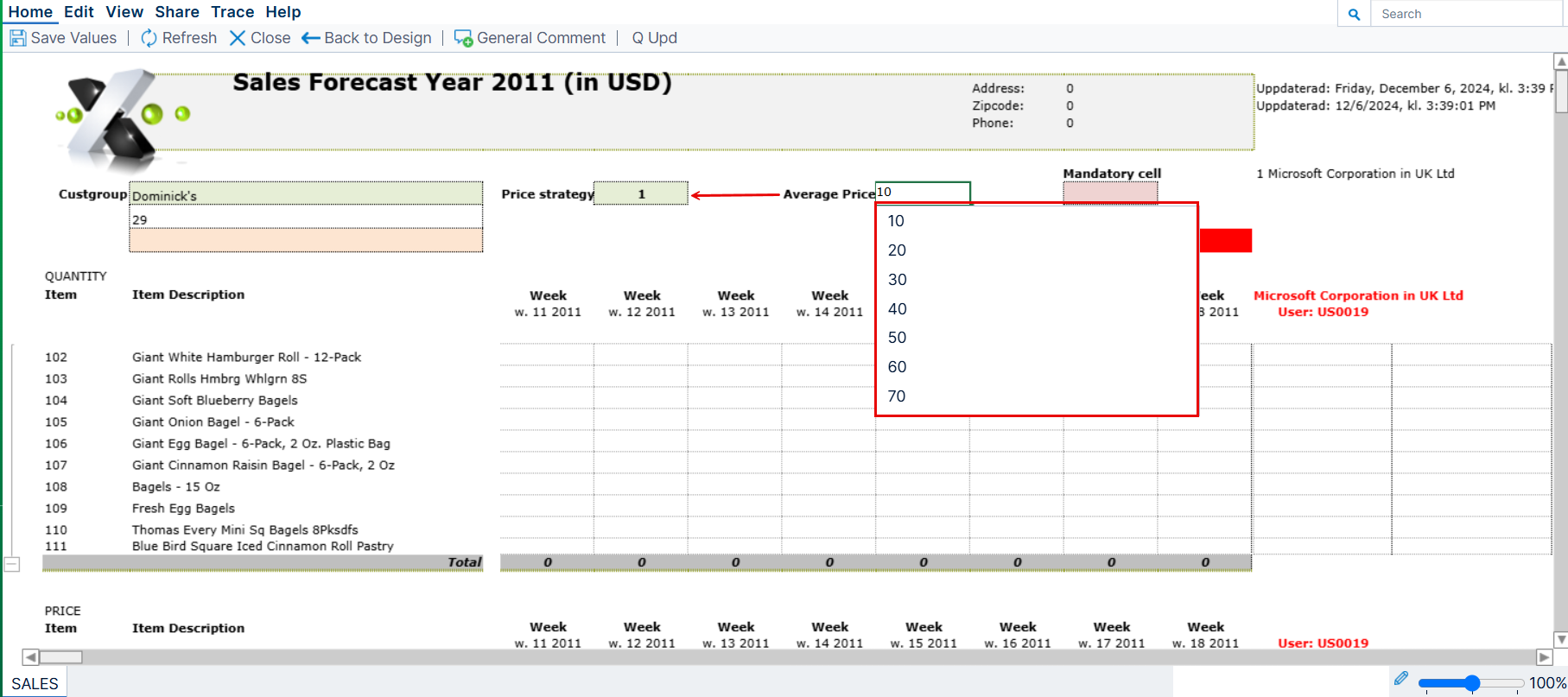Image resolution: width=1568 pixels, height=697 pixels.
Task: Select 50 in the Average Price dropdown
Action: (x=1037, y=338)
